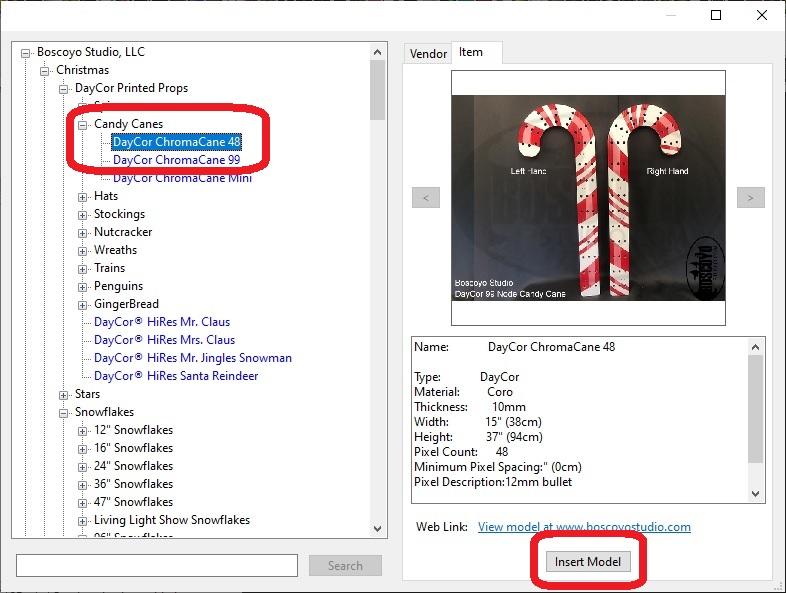Select DayCor ChromaCane 99 item
Image resolution: width=786 pixels, height=593 pixels.
(176, 160)
